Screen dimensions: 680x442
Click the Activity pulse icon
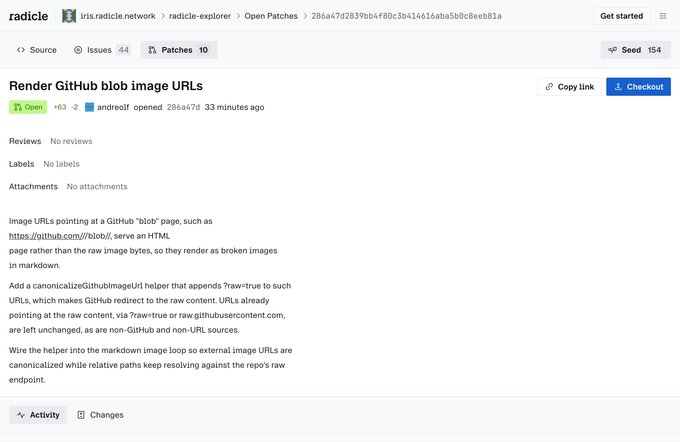[21, 415]
